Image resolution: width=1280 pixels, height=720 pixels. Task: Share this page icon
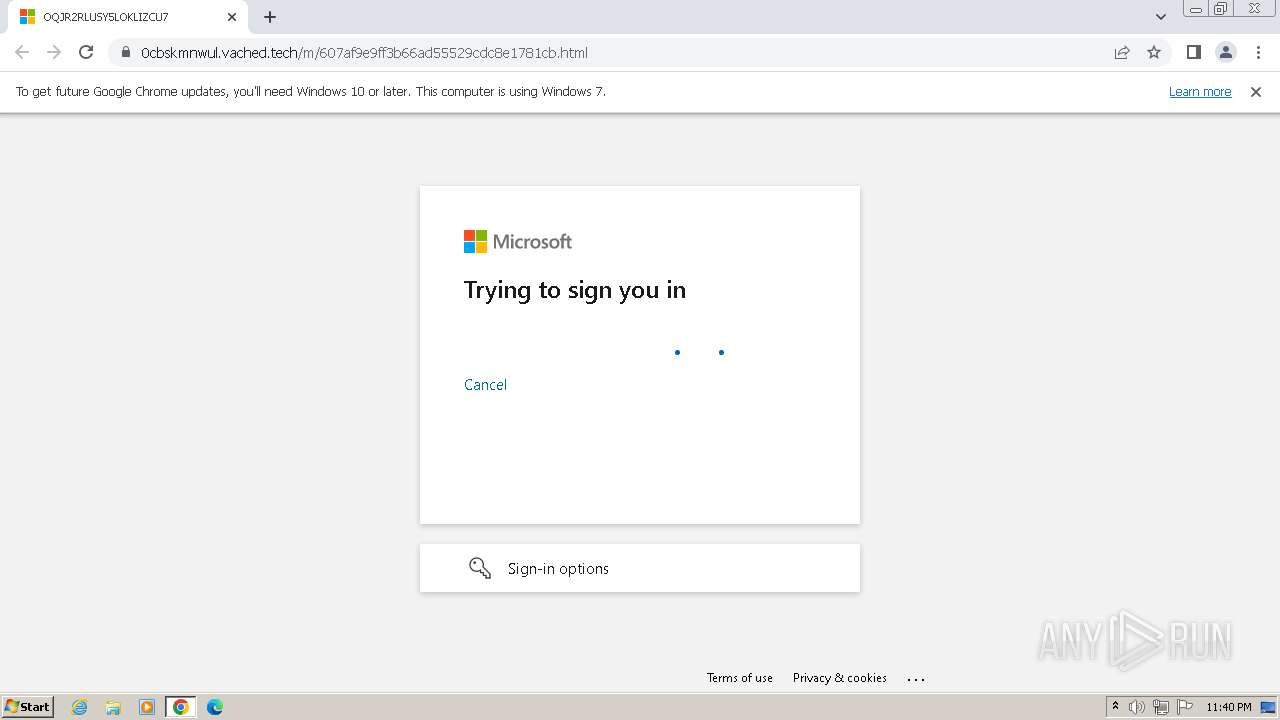[1122, 53]
